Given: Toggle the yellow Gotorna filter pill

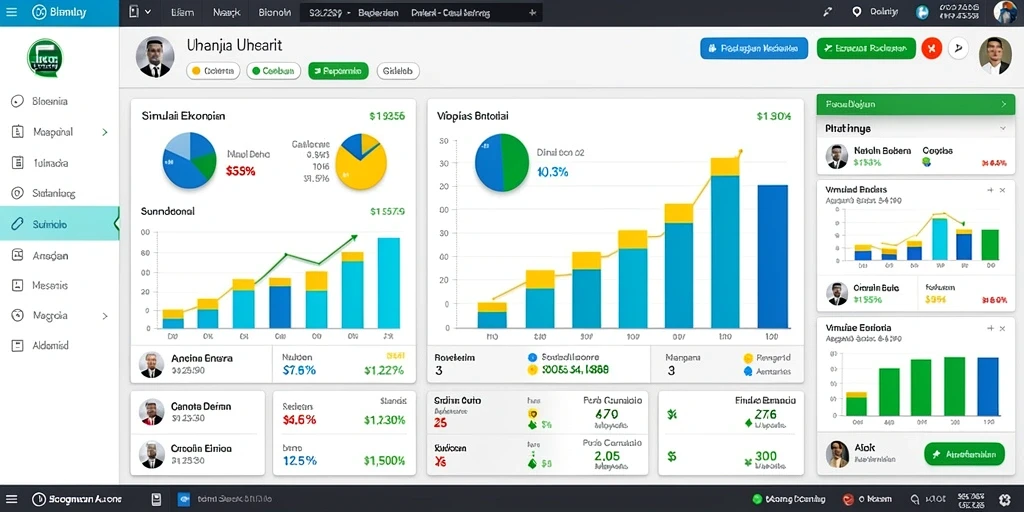Looking at the screenshot, I should (214, 71).
